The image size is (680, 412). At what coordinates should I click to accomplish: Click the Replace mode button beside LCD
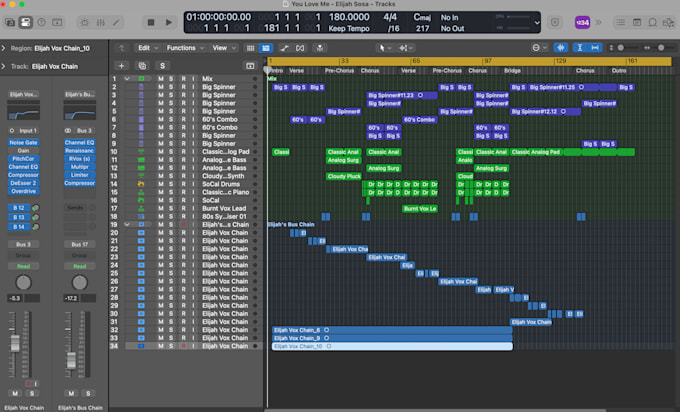point(555,22)
